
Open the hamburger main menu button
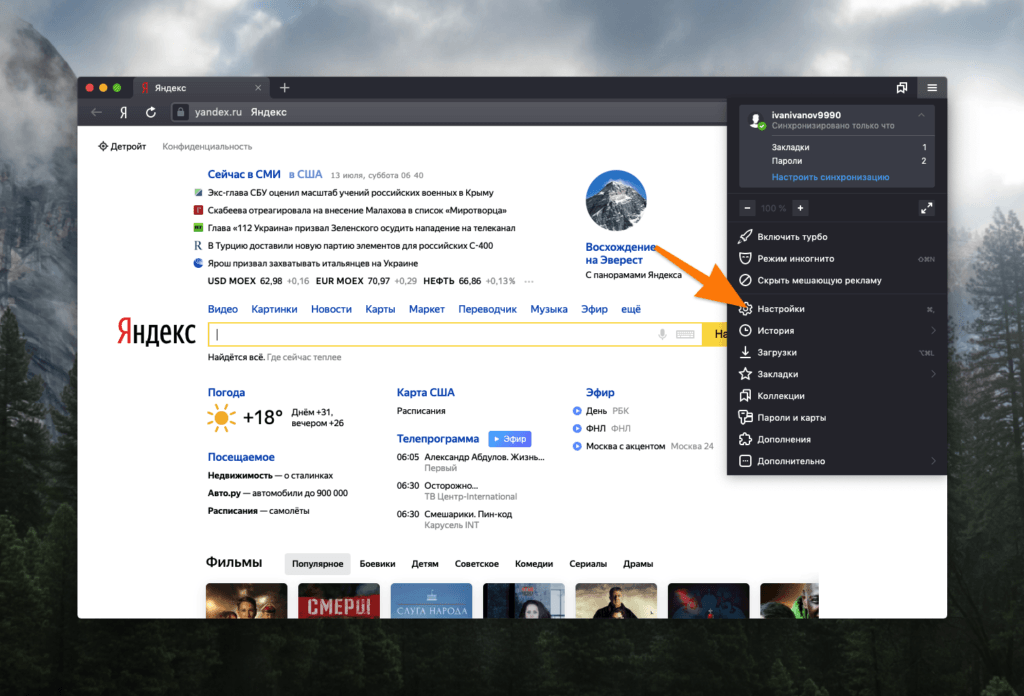(932, 87)
